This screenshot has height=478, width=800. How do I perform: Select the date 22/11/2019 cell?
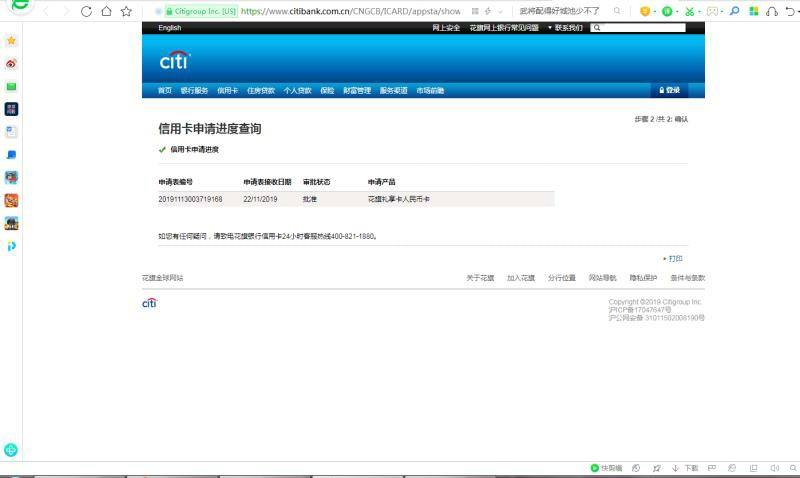click(x=260, y=199)
